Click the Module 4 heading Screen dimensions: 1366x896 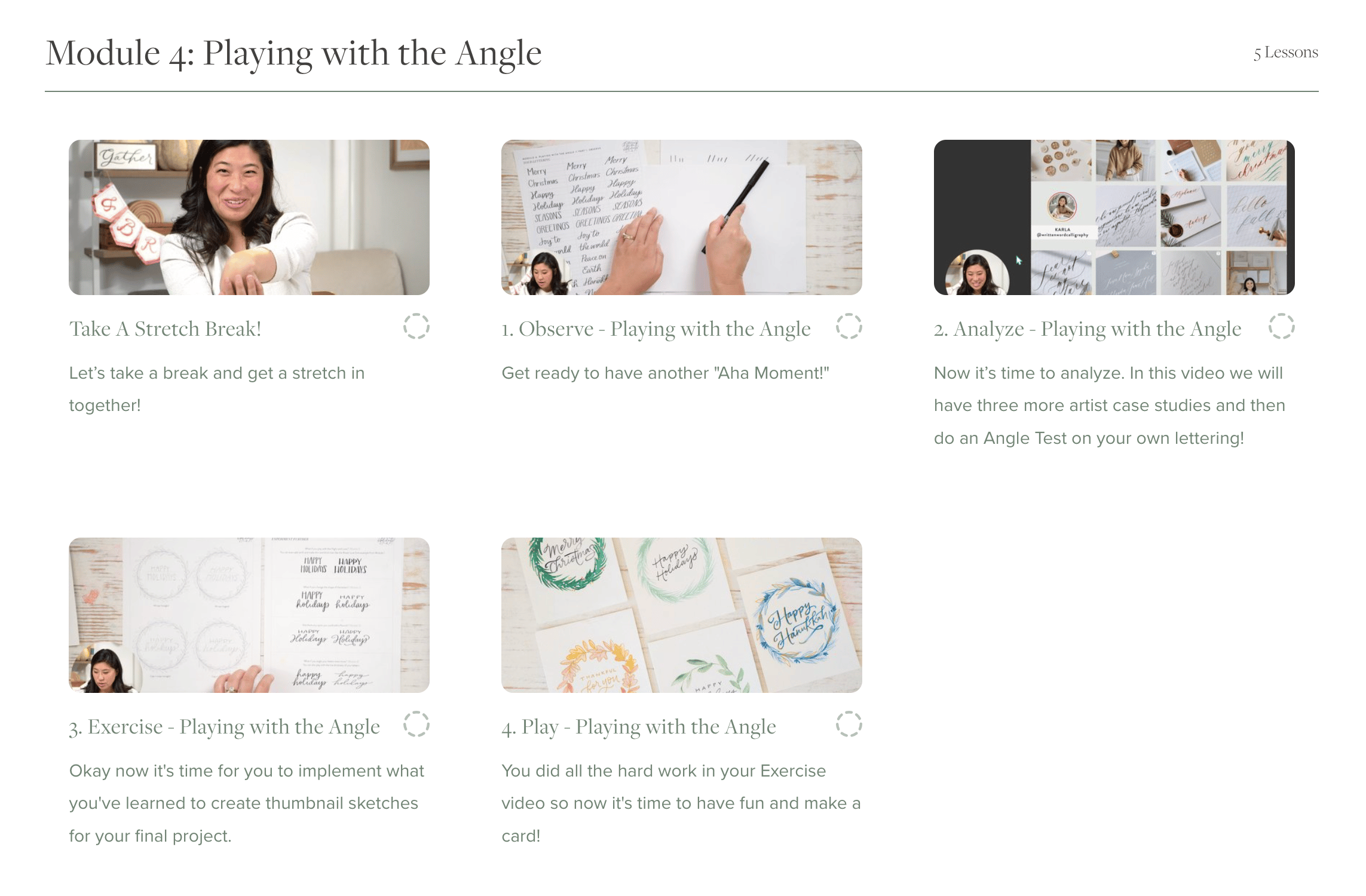(x=293, y=54)
